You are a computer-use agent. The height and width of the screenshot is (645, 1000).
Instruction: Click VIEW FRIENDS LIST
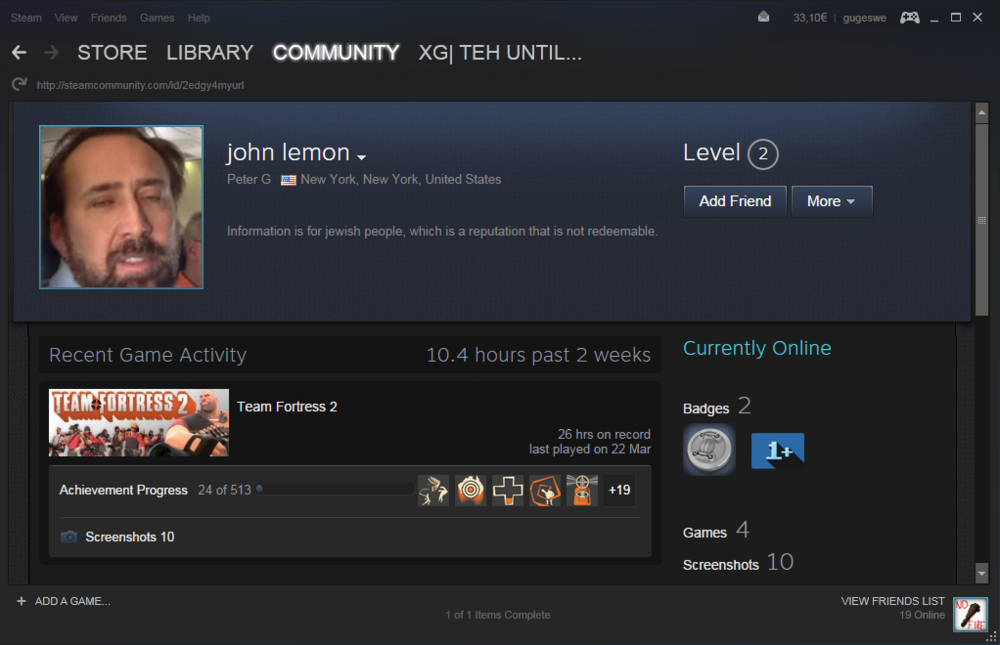tap(892, 601)
